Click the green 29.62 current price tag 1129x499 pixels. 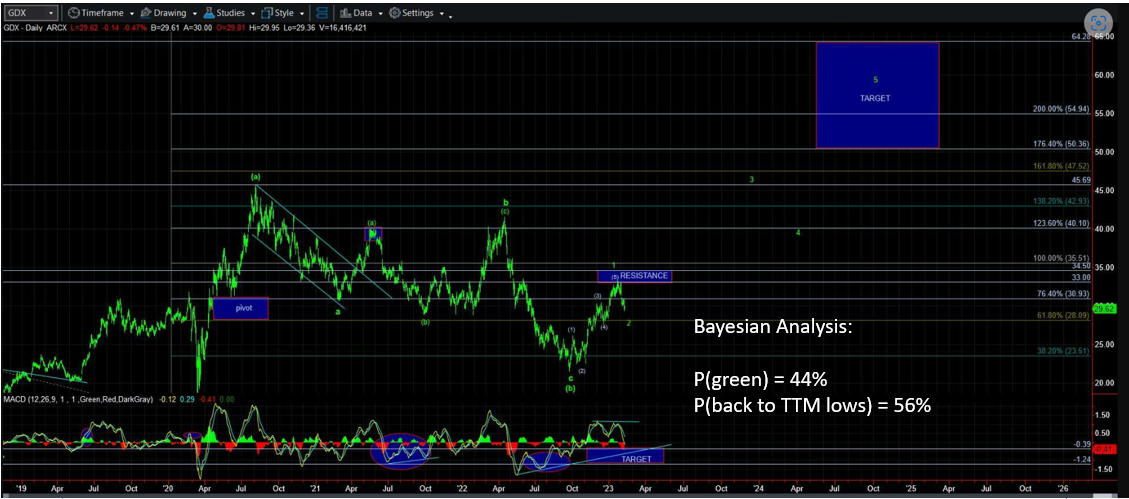coord(1105,309)
